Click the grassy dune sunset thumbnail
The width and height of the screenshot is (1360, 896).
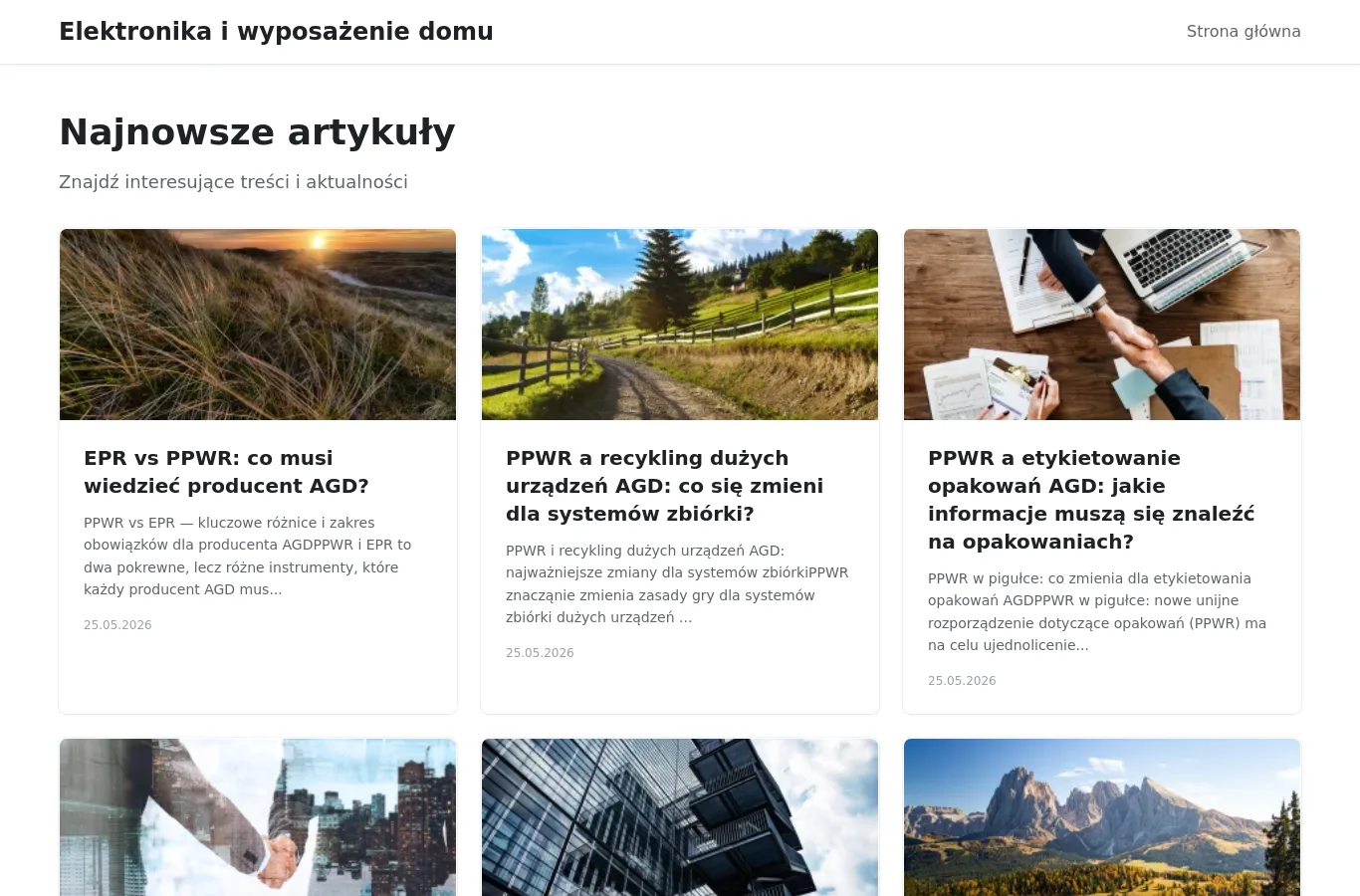(x=258, y=325)
